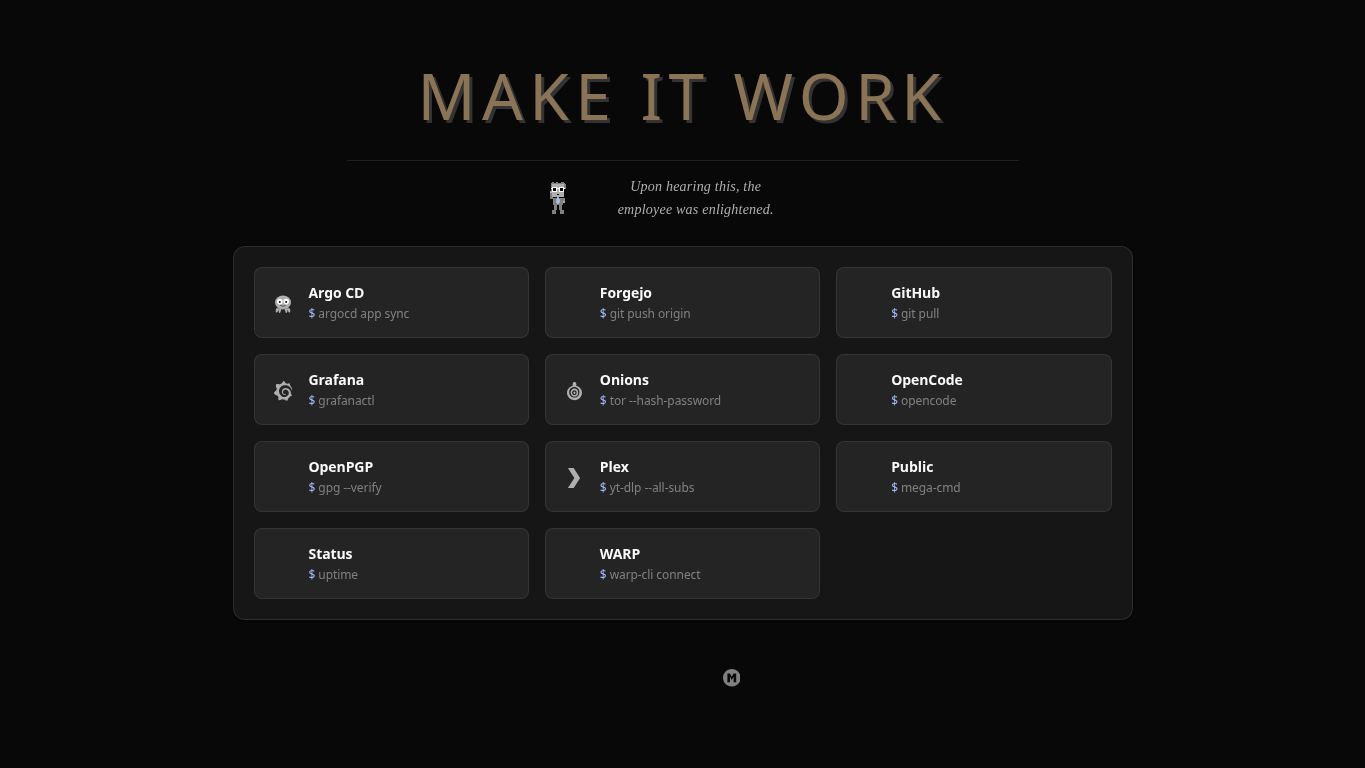Go to the OpenCode card
This screenshot has height=768, width=1365.
[x=974, y=389]
